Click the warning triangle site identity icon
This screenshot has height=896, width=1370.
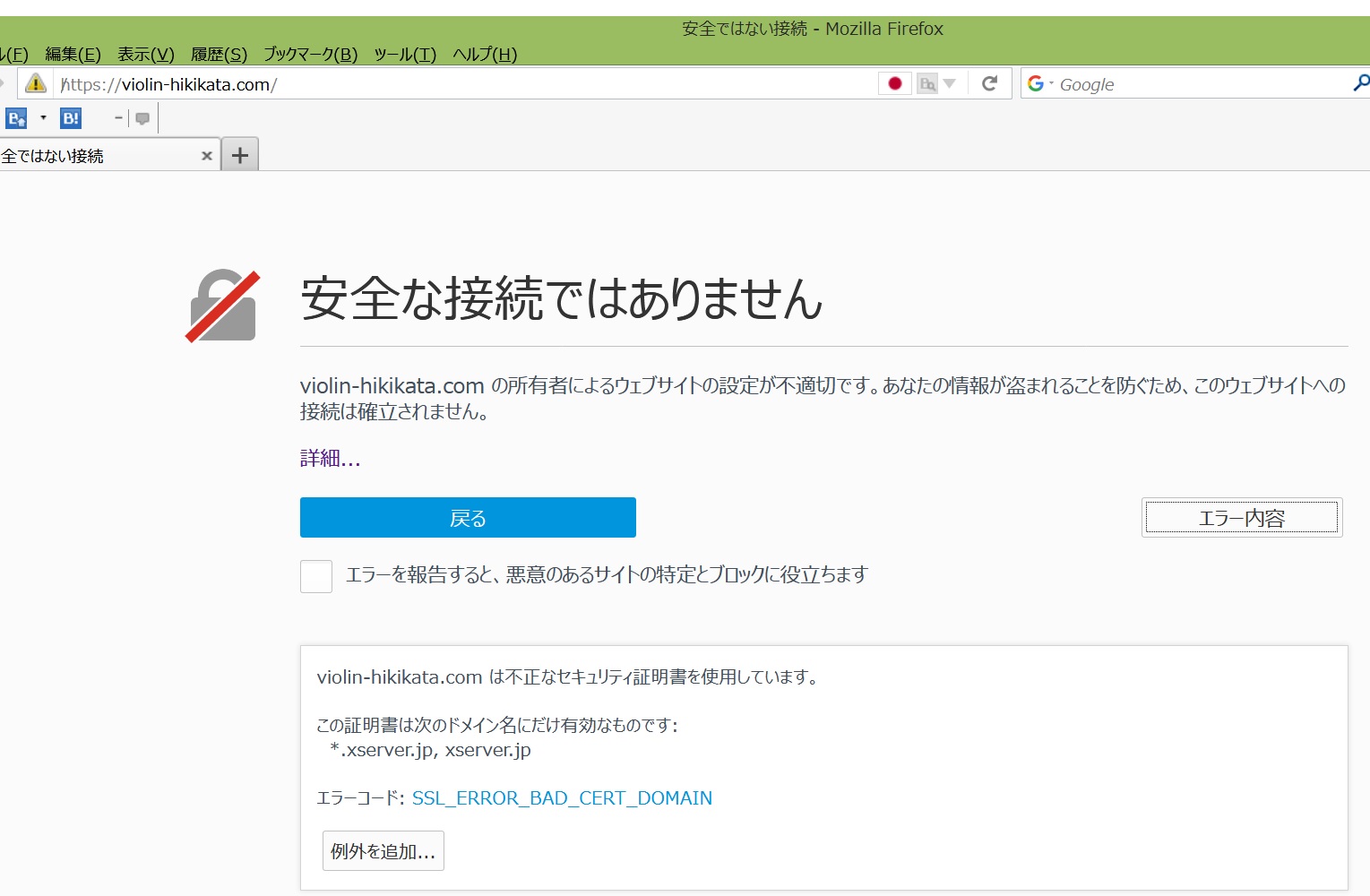click(x=36, y=84)
